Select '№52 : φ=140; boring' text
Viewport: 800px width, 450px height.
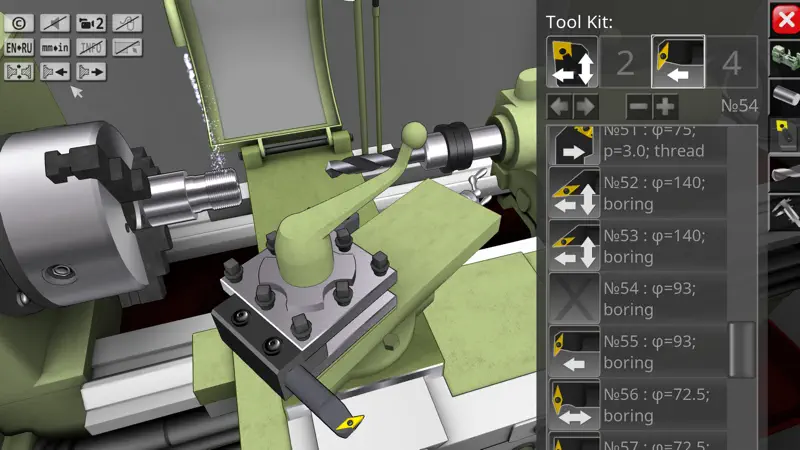(x=655, y=193)
